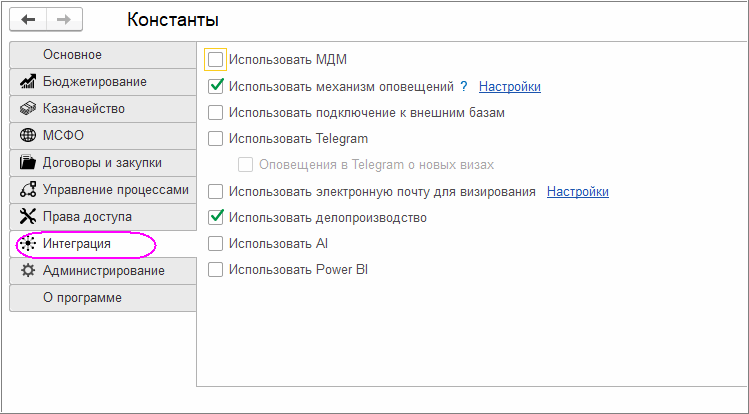This screenshot has width=749, height=414.
Task: Click the back navigation arrow
Action: click(x=29, y=19)
